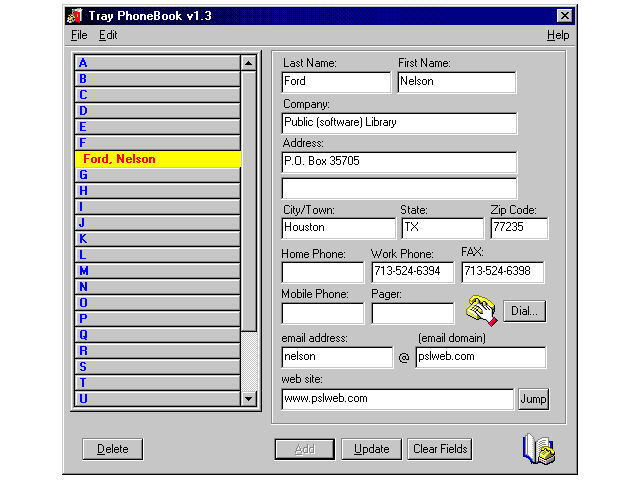640x480 pixels.
Task: Expand the letter G section
Action: click(x=157, y=175)
